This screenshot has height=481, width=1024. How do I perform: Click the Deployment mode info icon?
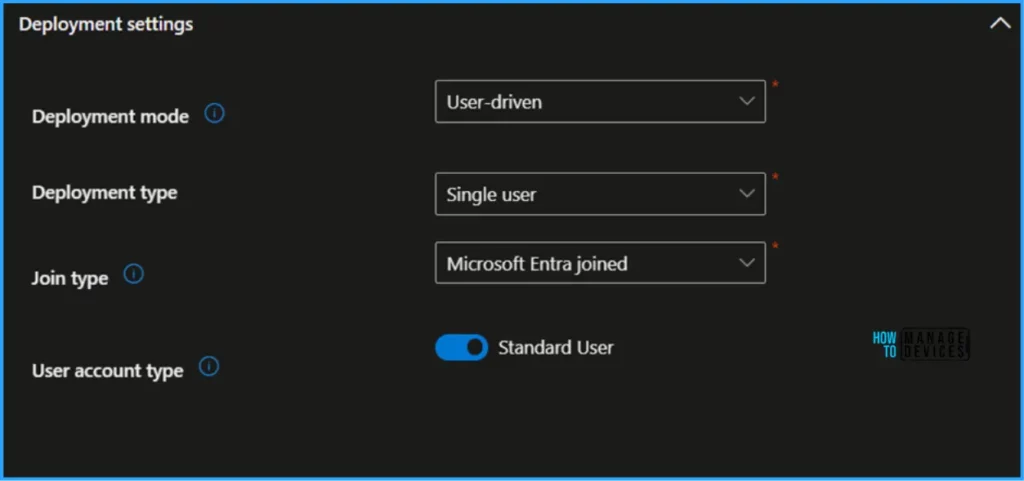pos(214,114)
